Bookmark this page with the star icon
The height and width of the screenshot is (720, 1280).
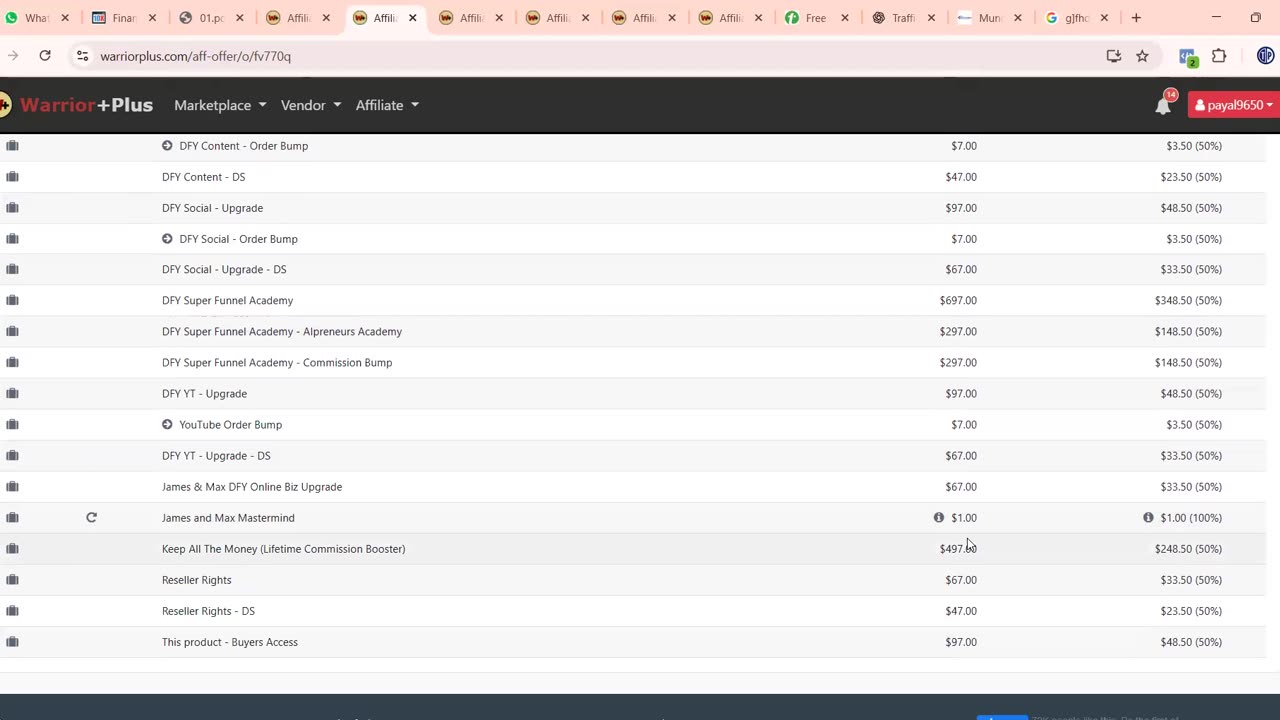pyautogui.click(x=1142, y=56)
